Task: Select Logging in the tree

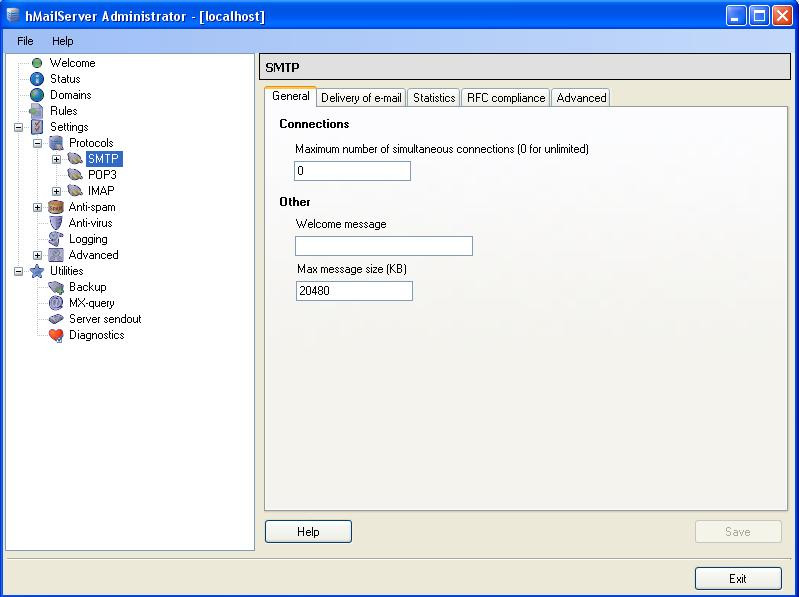Action: tap(88, 239)
